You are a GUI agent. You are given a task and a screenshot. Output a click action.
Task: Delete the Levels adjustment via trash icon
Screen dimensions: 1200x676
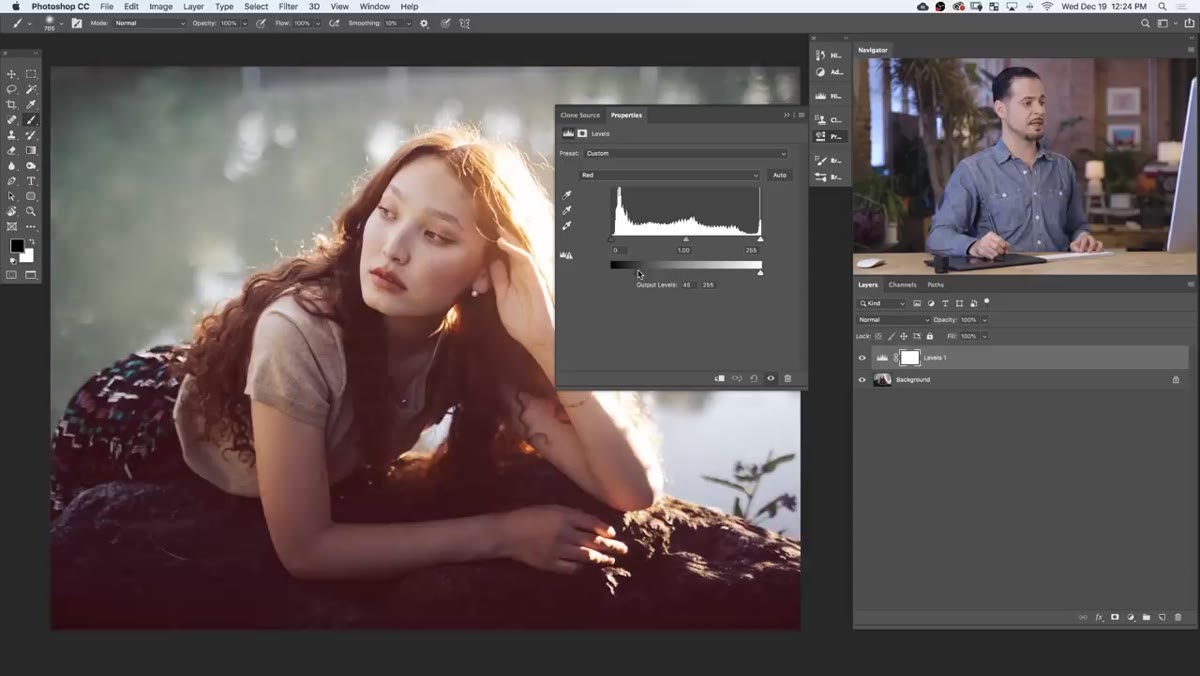[x=787, y=378]
